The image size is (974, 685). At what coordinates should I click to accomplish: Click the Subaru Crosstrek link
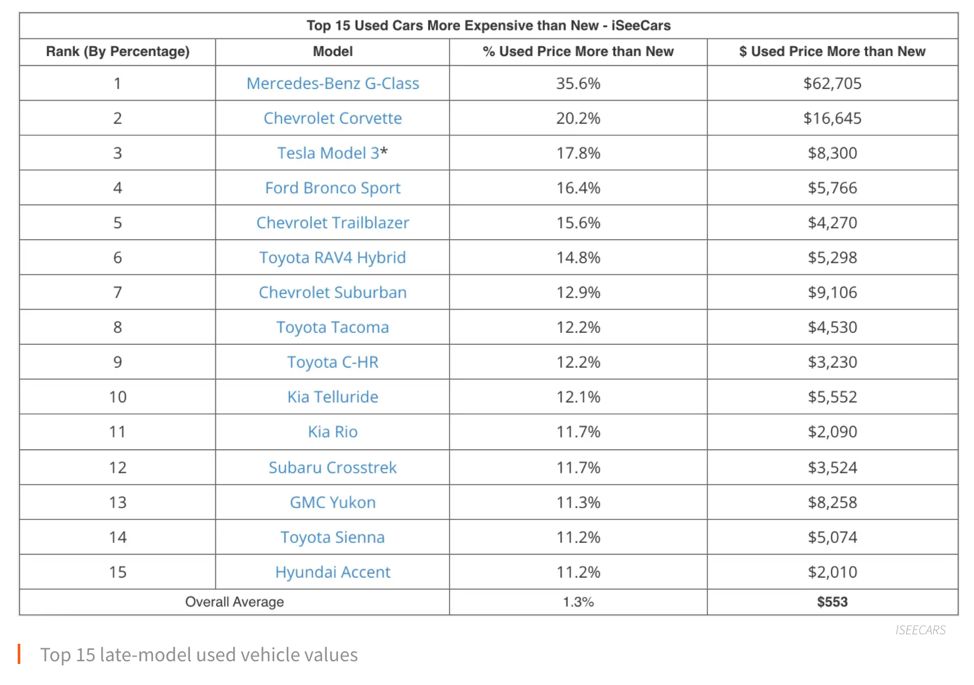(332, 468)
